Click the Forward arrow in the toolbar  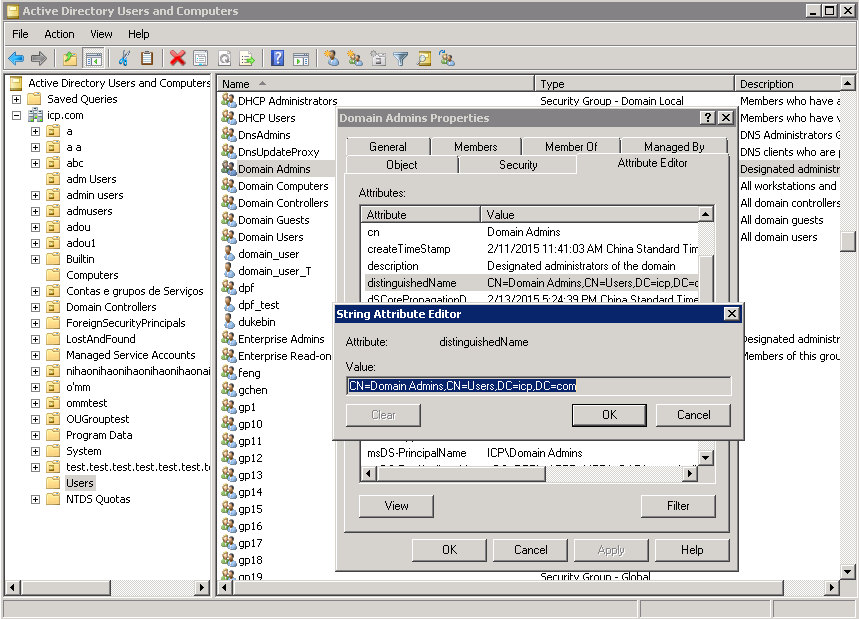click(x=39, y=58)
